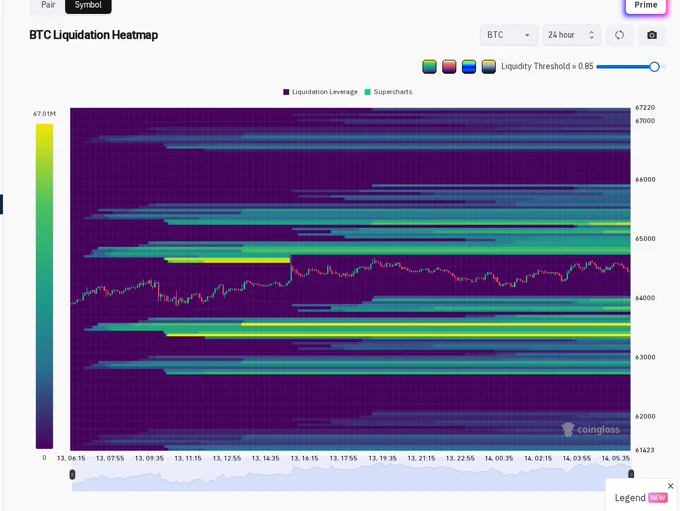Click the 62000 price axis label
The width and height of the screenshot is (680, 511).
coord(645,416)
